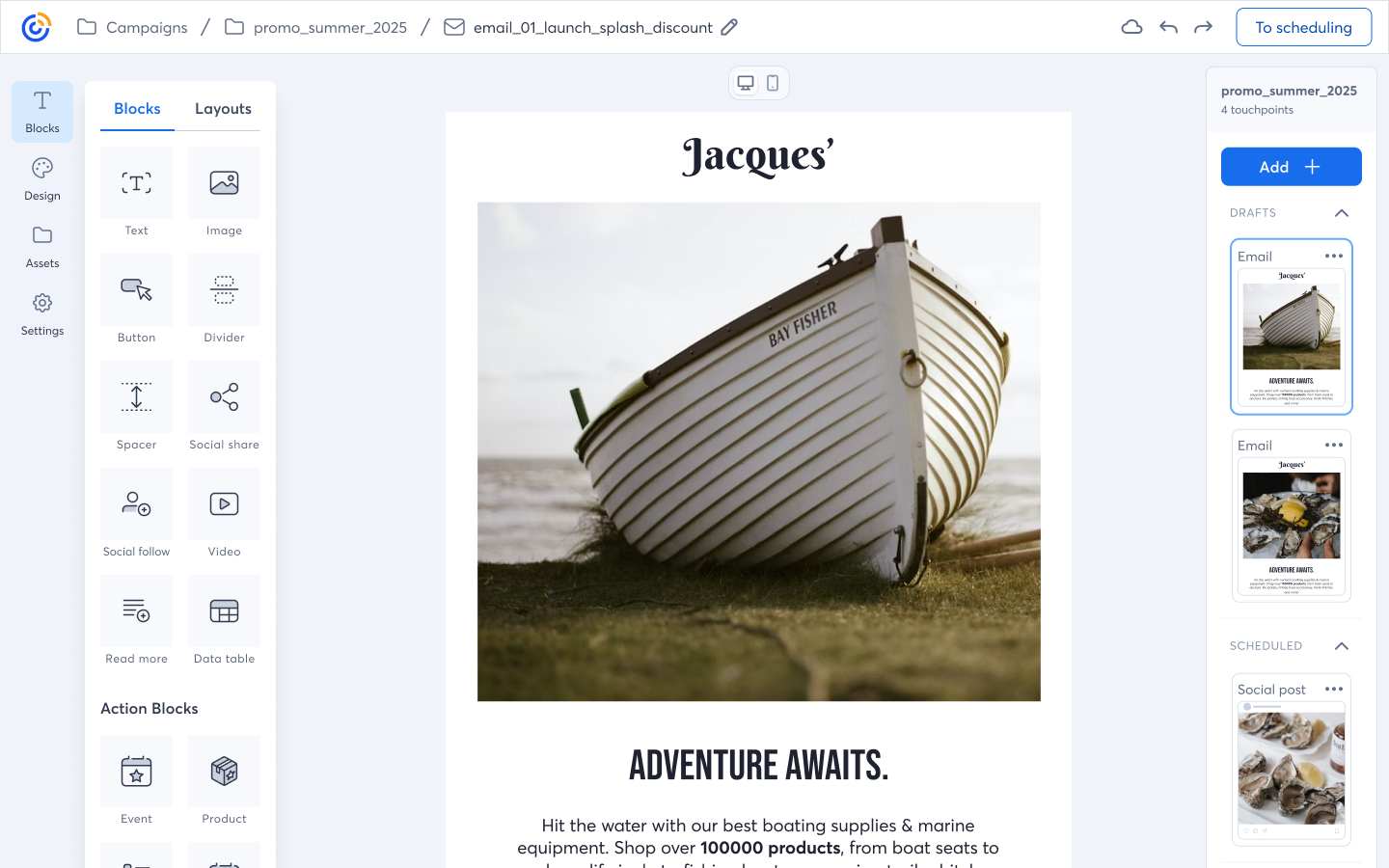
Task: Click the To scheduling button
Action: [1303, 27]
